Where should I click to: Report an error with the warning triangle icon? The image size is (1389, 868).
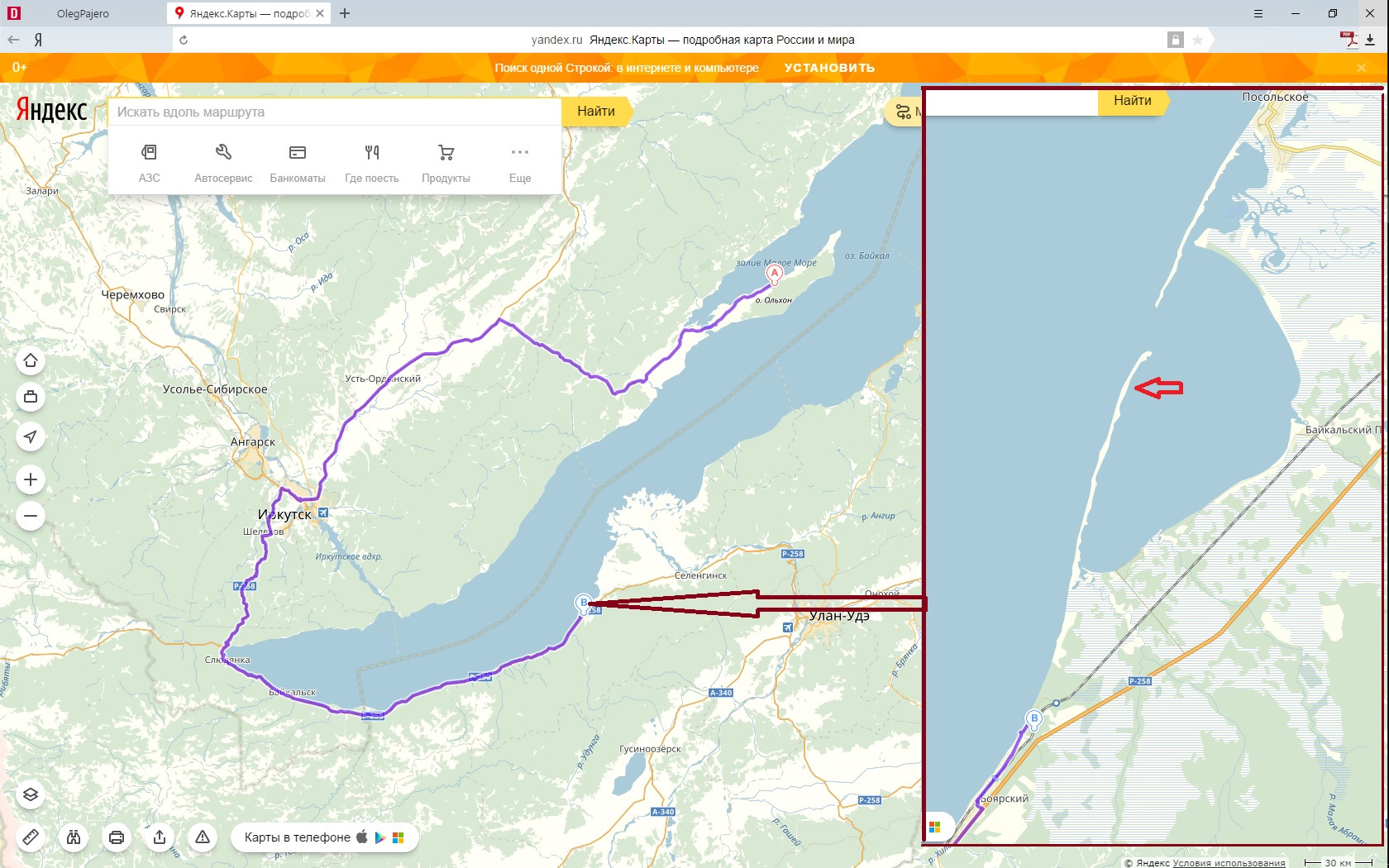tap(203, 837)
